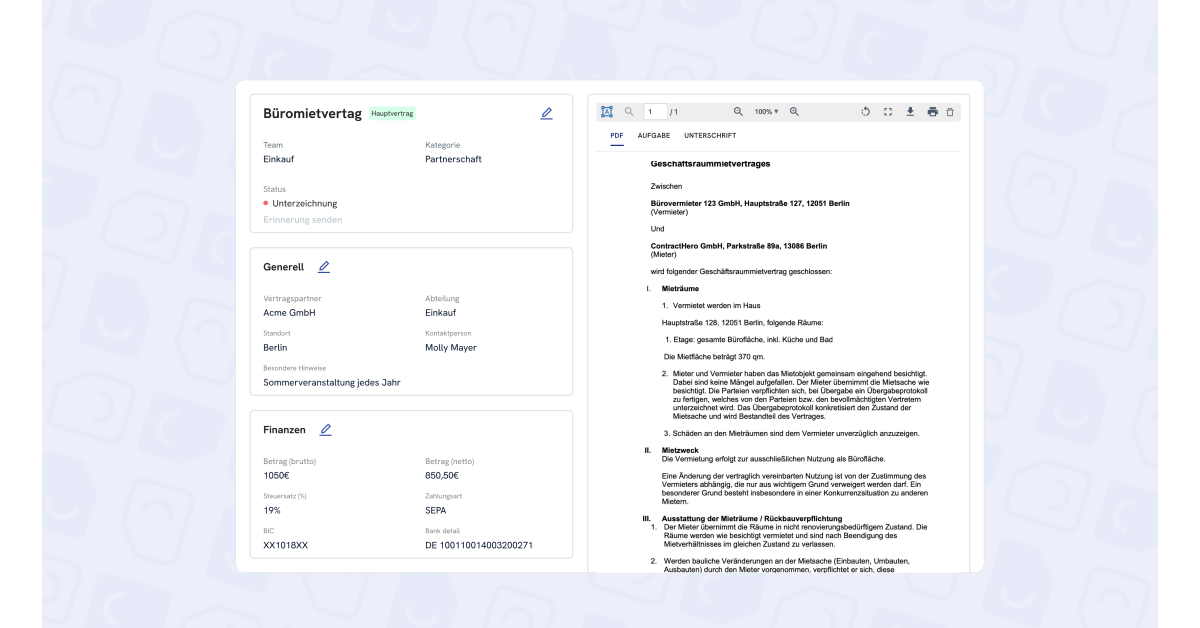Click the ContractHero GmbH line in PDF

coord(739,246)
